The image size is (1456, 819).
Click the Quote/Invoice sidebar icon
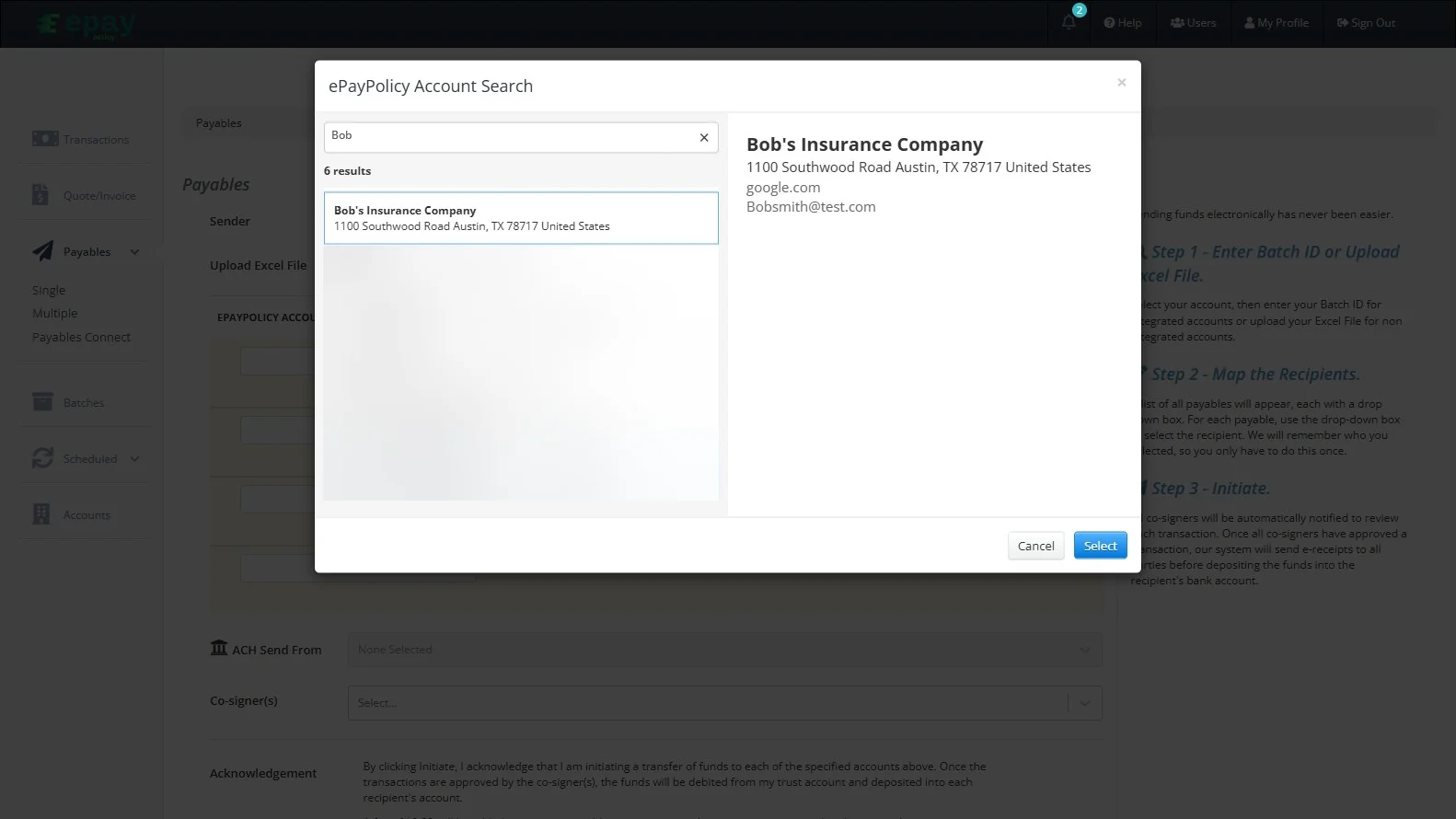(40, 195)
